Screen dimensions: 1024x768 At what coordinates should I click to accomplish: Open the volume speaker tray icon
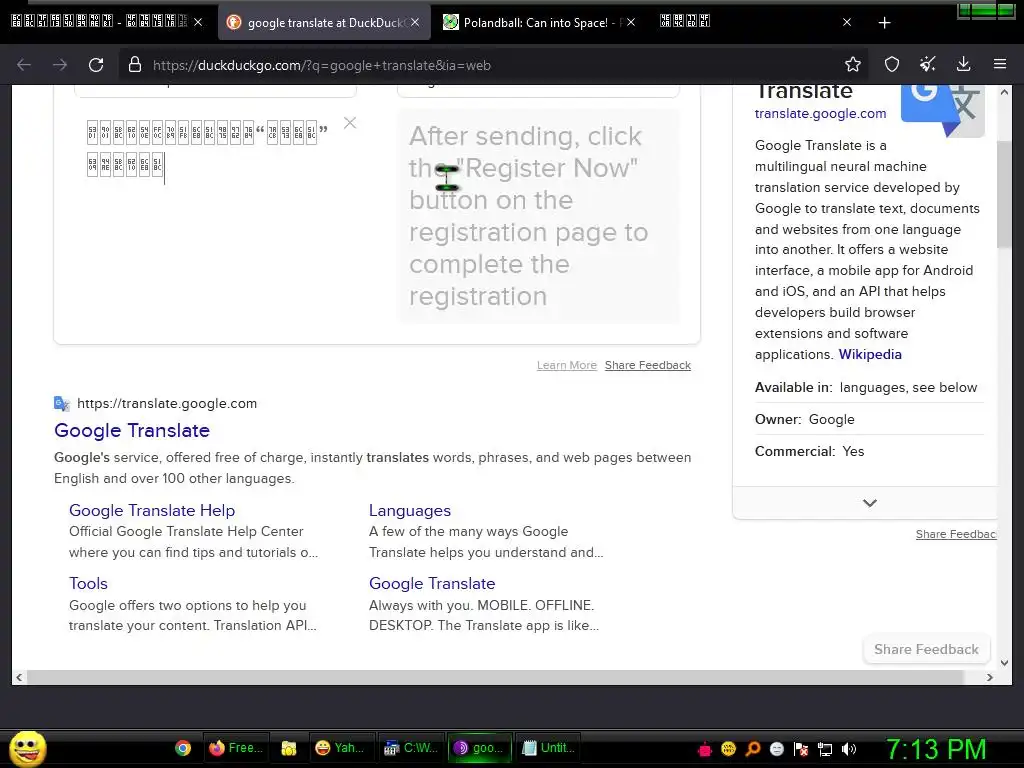[849, 749]
